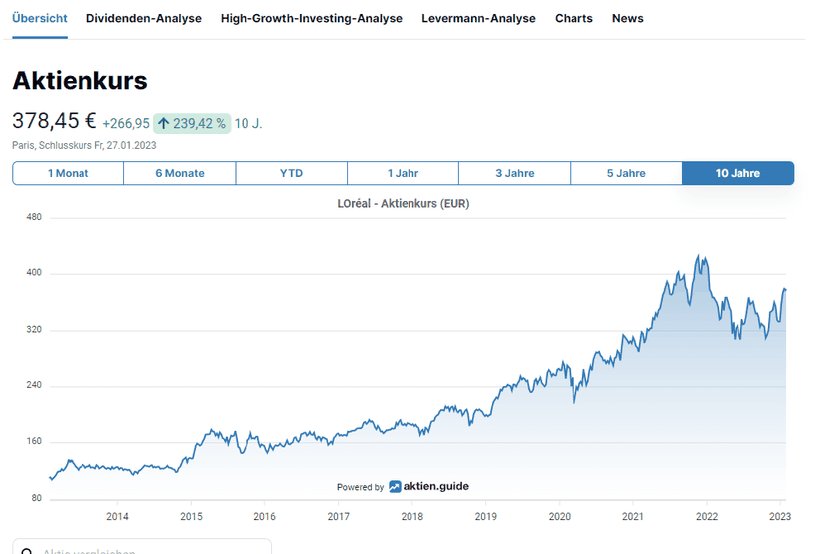This screenshot has width=820, height=554.
Task: Click the 2020 x-axis label
Action: [560, 516]
